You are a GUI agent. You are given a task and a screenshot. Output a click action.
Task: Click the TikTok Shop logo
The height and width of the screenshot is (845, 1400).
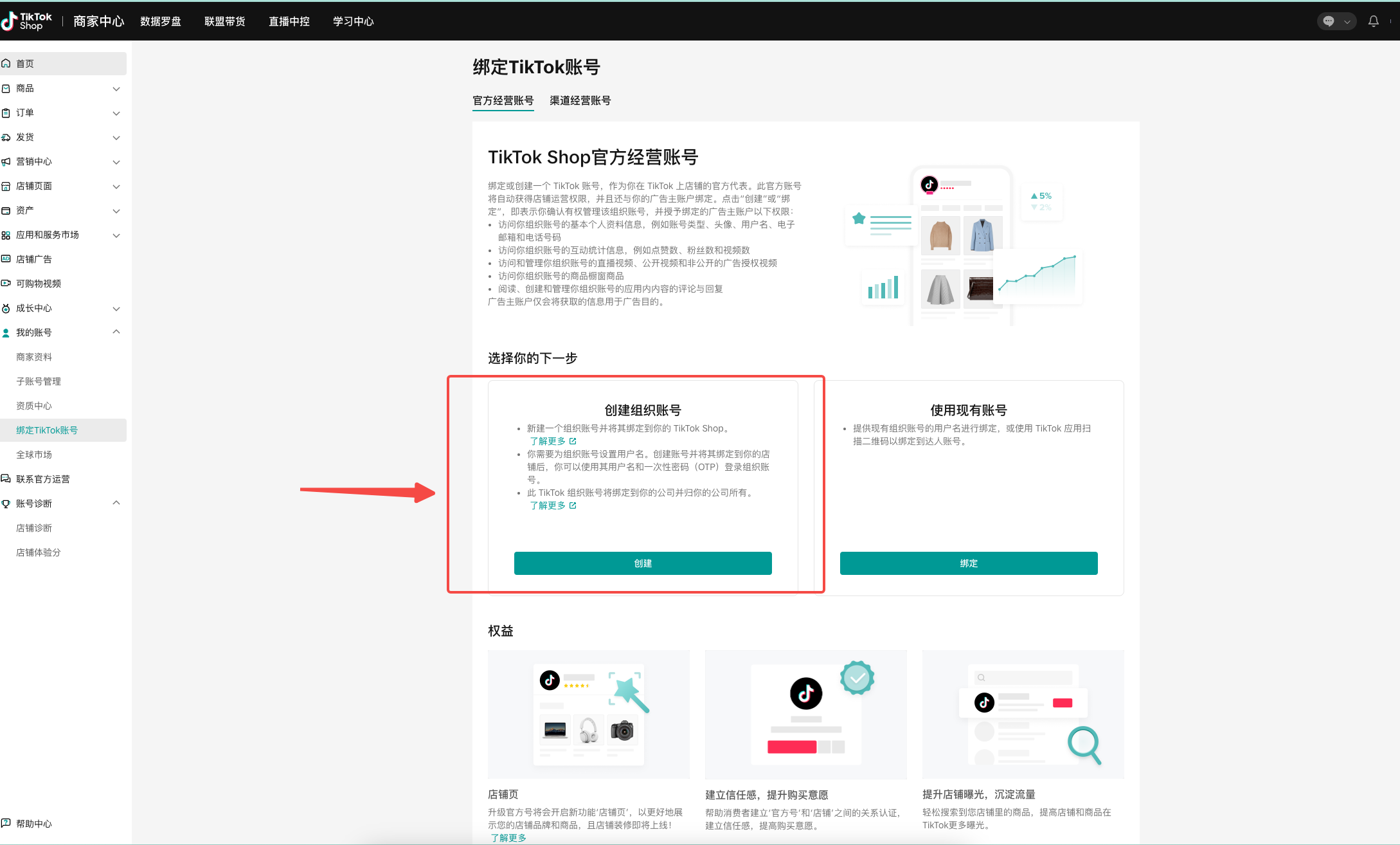[x=27, y=21]
